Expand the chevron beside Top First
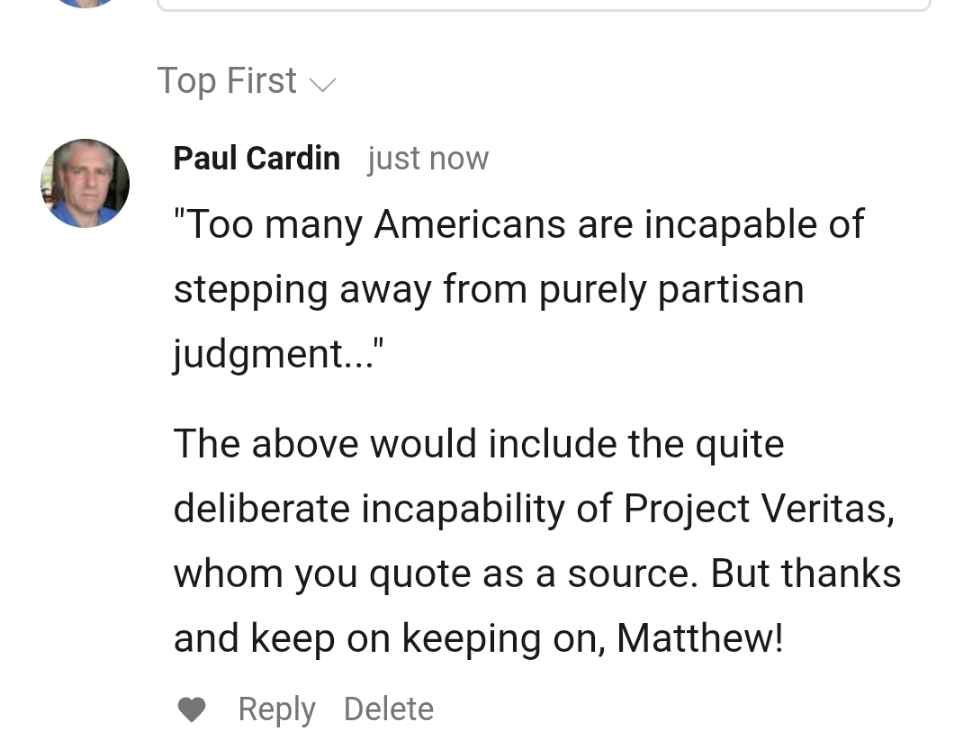This screenshot has height=754, width=972. (322, 84)
